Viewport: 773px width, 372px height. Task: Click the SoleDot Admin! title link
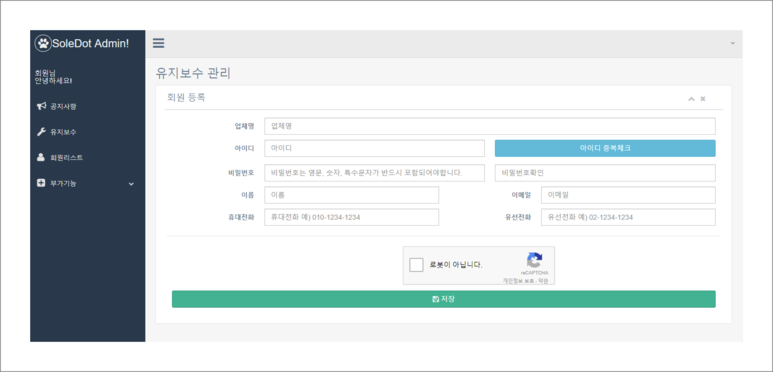click(x=91, y=43)
